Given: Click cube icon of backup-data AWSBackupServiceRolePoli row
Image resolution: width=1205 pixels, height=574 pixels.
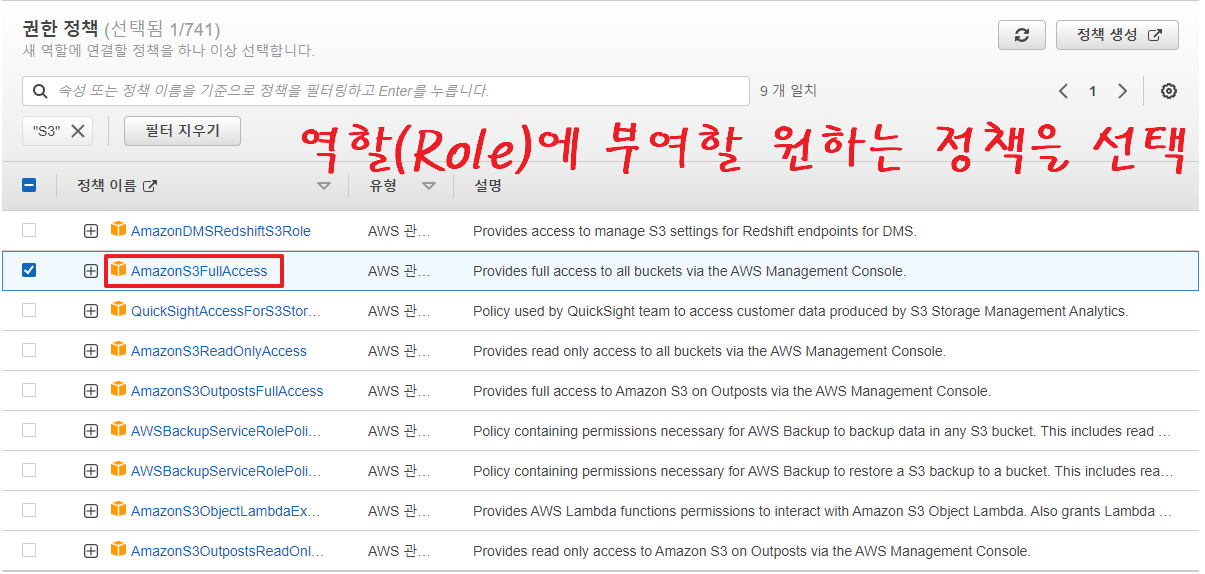Looking at the screenshot, I should (x=119, y=429).
